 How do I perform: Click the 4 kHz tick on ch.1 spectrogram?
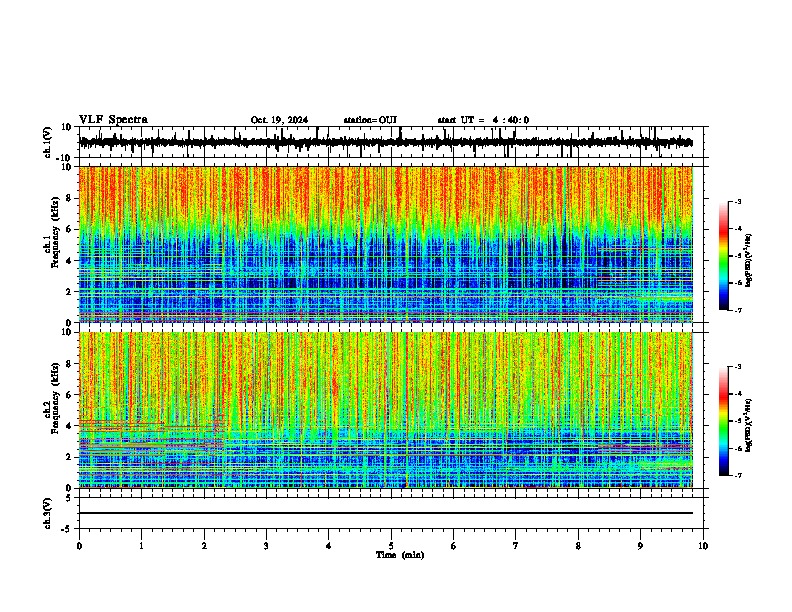[x=70, y=261]
